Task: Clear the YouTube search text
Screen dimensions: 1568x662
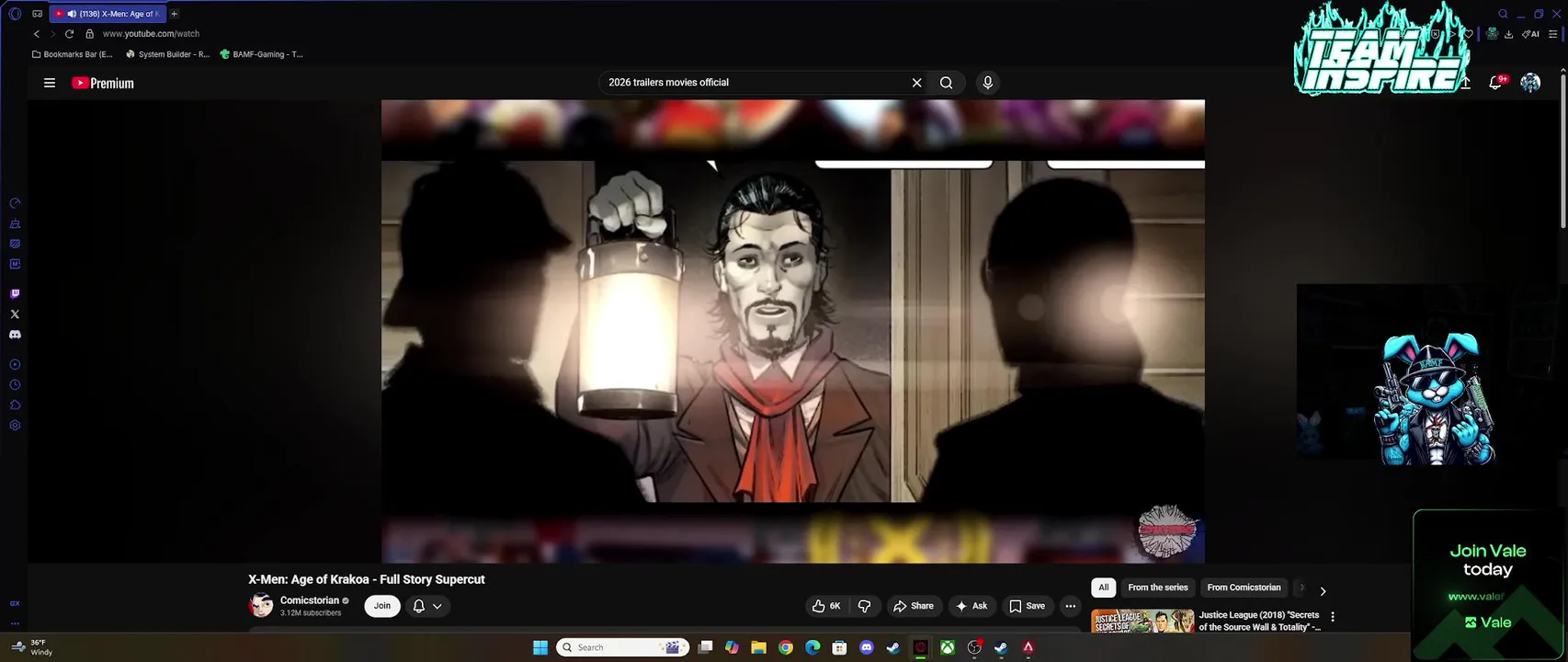Action: 916,83
